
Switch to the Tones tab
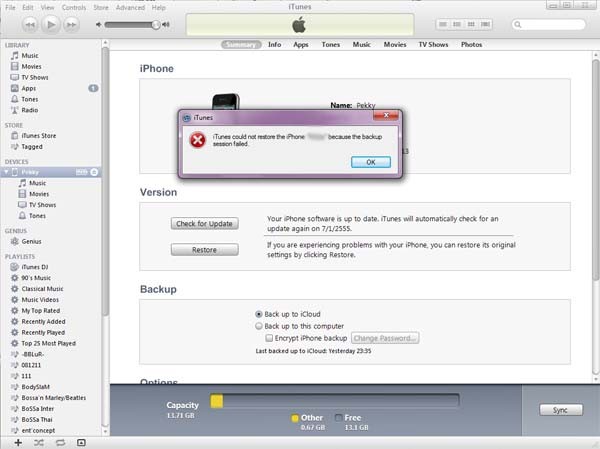[x=331, y=45]
